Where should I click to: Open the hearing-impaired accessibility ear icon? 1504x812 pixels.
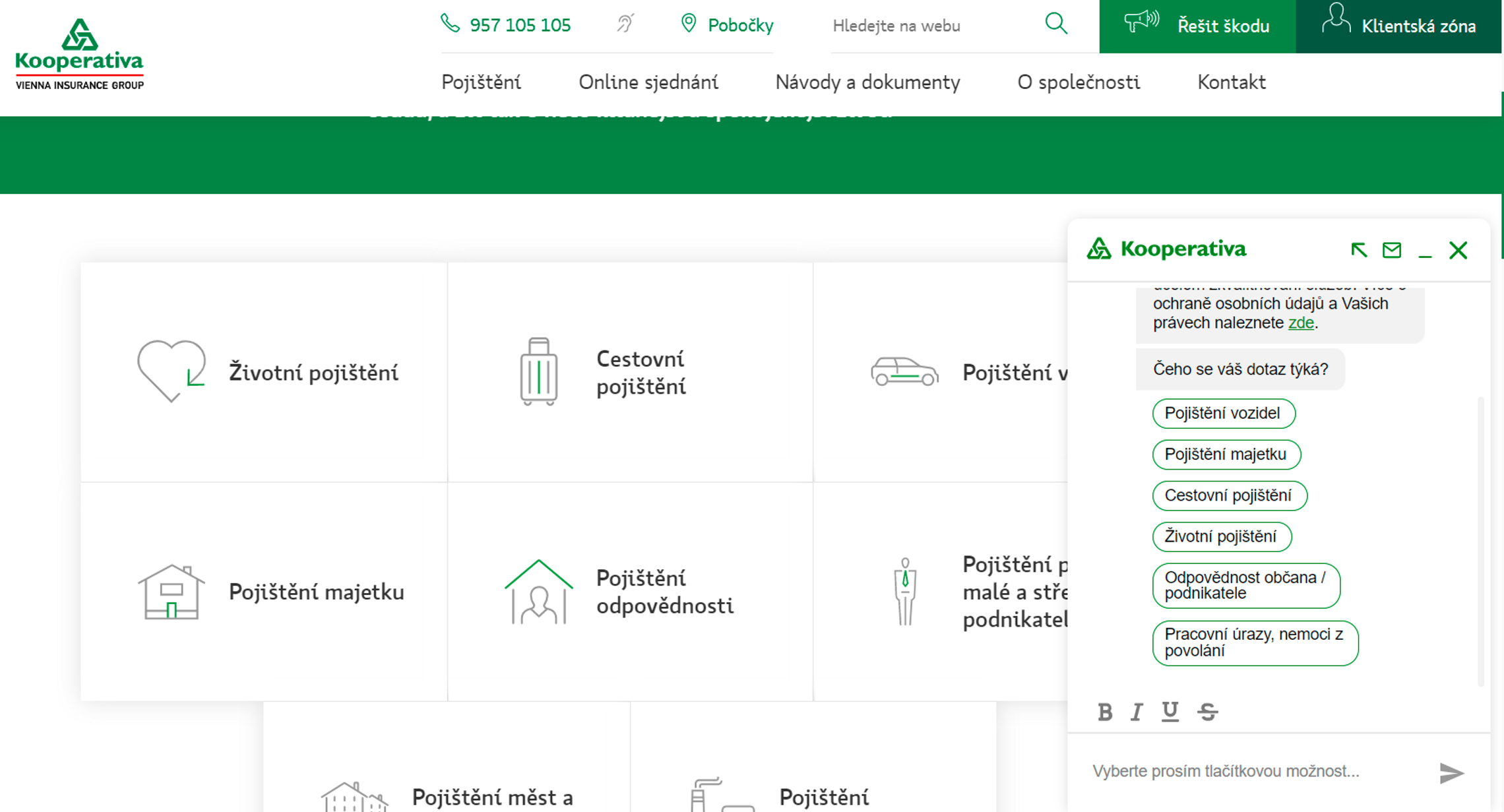click(625, 24)
